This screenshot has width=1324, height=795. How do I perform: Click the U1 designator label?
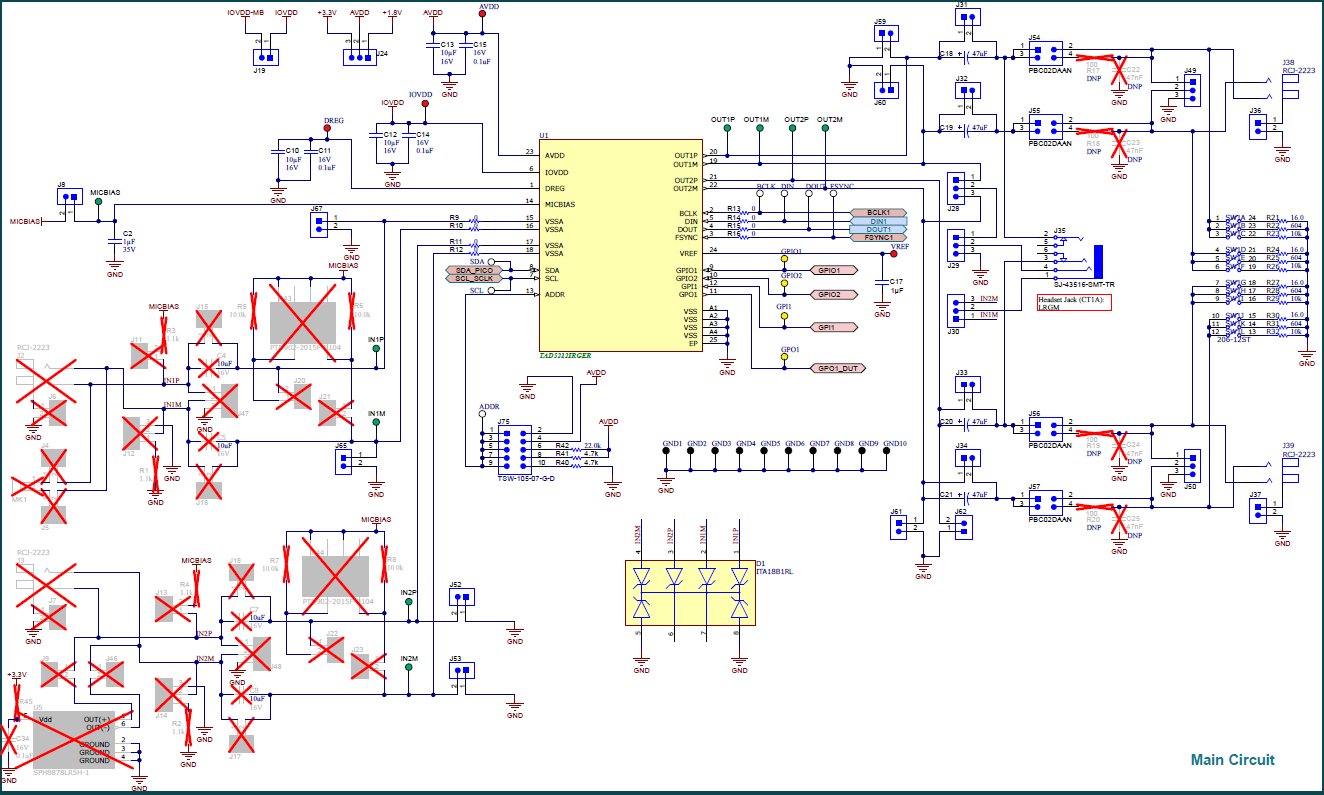(x=544, y=135)
